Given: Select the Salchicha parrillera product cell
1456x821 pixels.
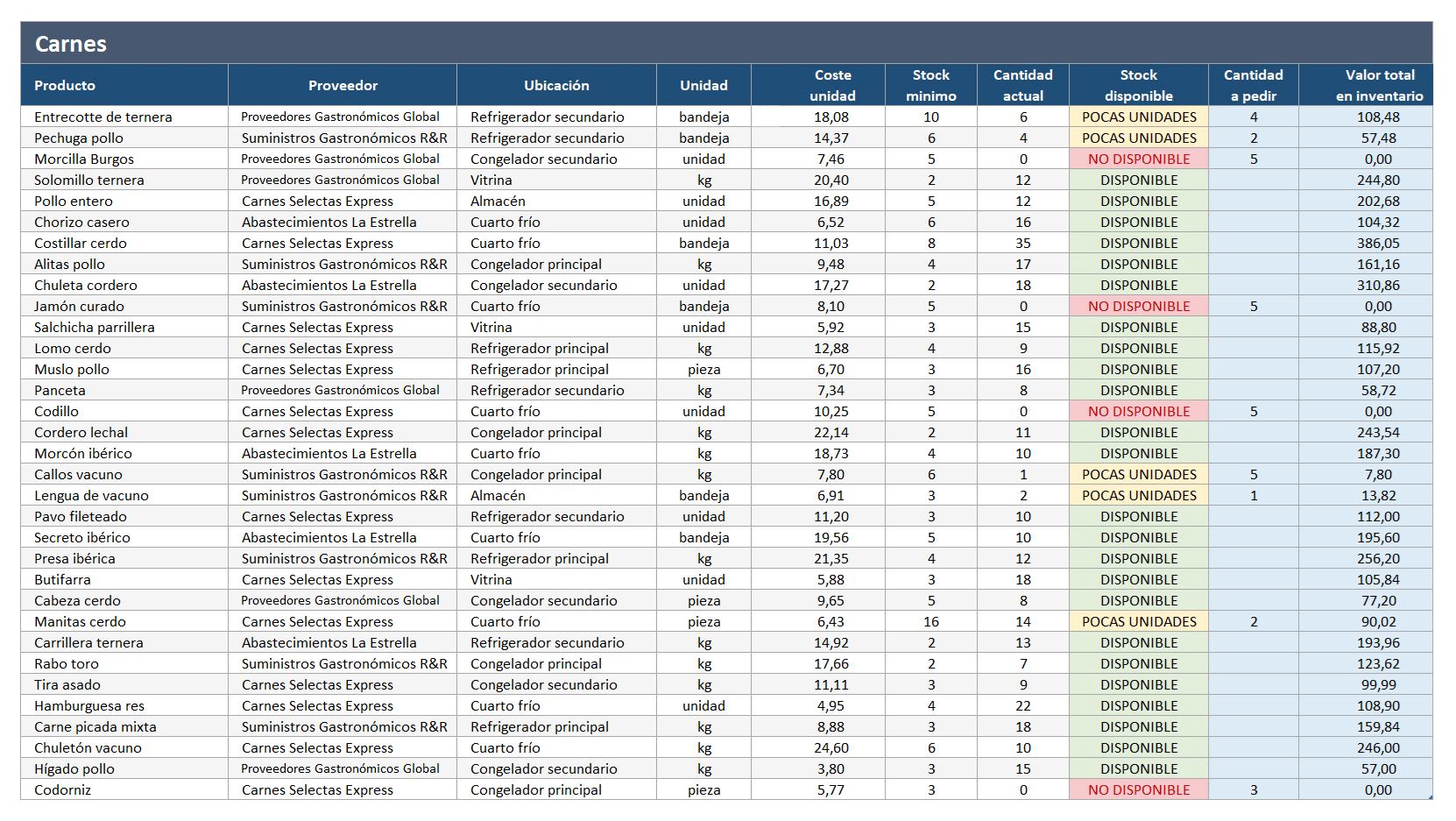Looking at the screenshot, I should click(x=124, y=327).
